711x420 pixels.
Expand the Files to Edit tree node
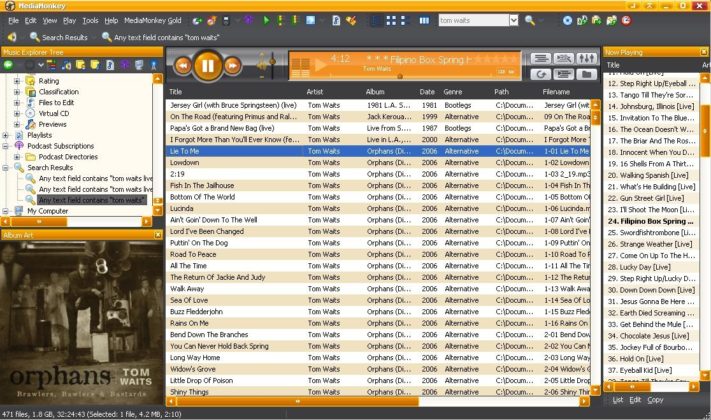click(17, 103)
